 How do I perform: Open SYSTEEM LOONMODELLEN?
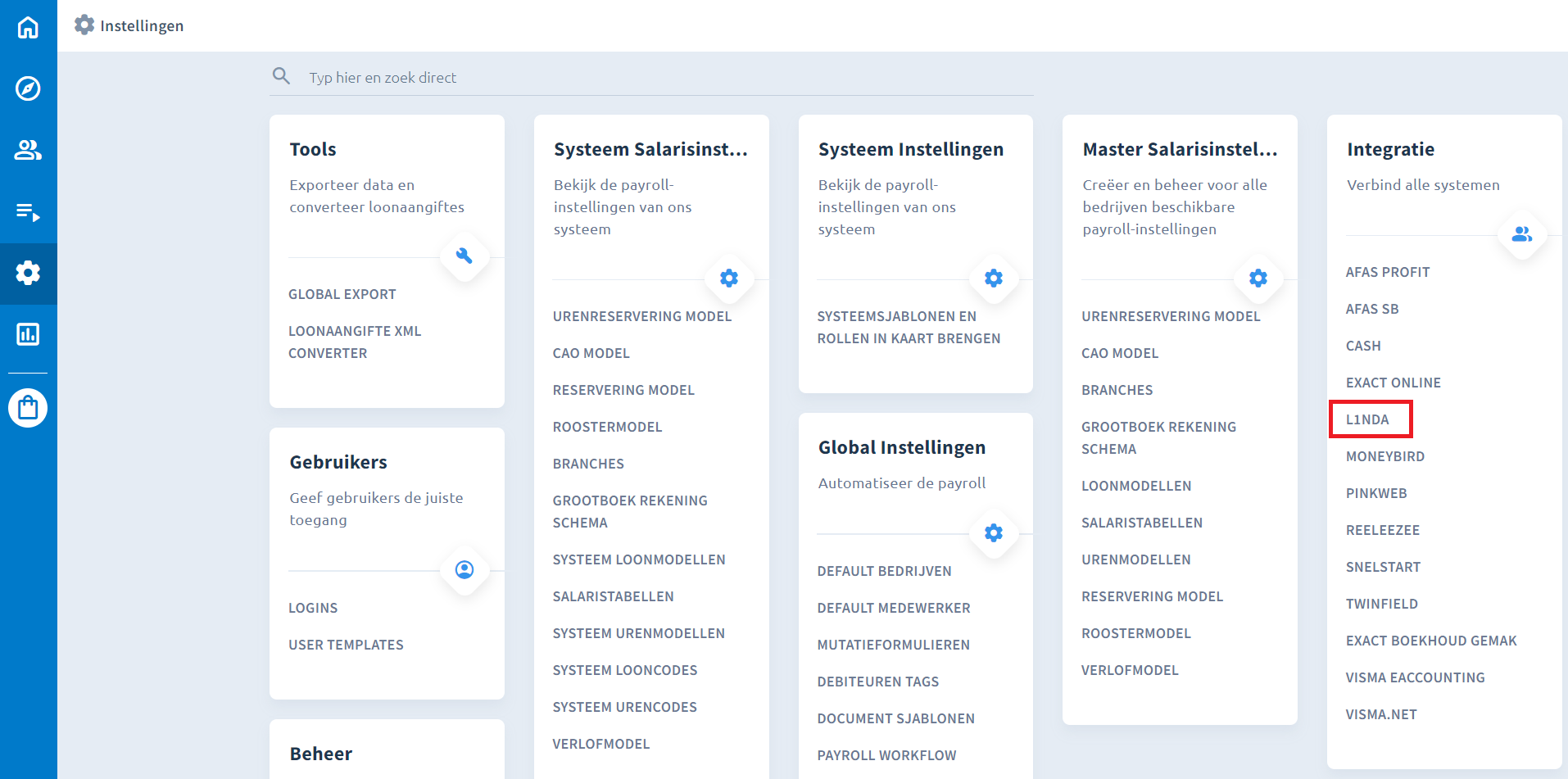point(639,559)
